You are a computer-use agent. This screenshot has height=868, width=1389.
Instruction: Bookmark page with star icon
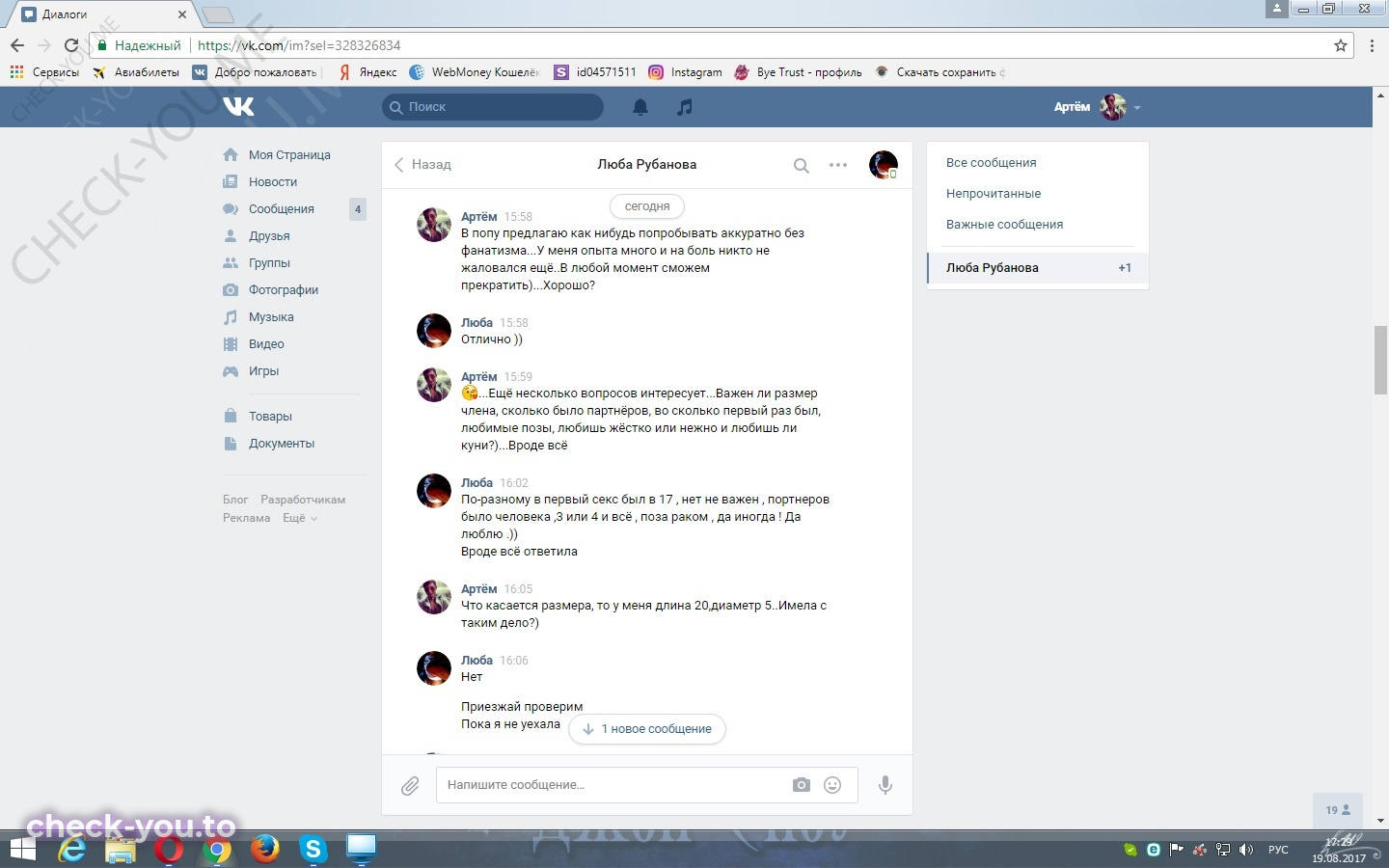click(1340, 45)
